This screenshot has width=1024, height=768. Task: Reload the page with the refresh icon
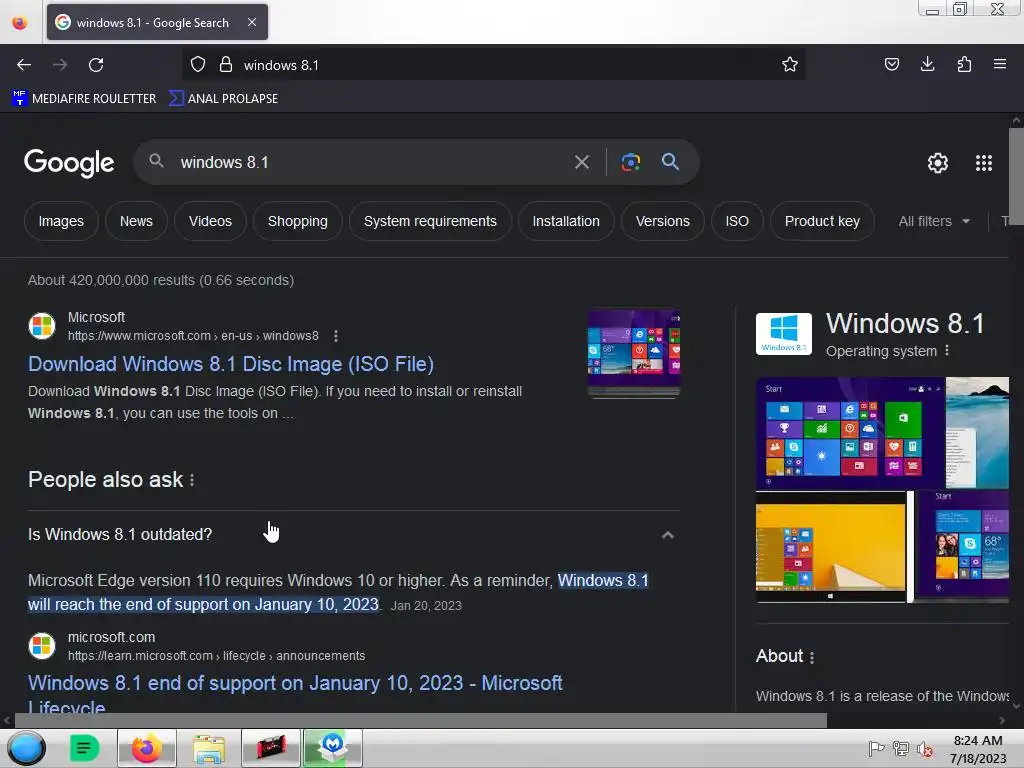click(96, 65)
